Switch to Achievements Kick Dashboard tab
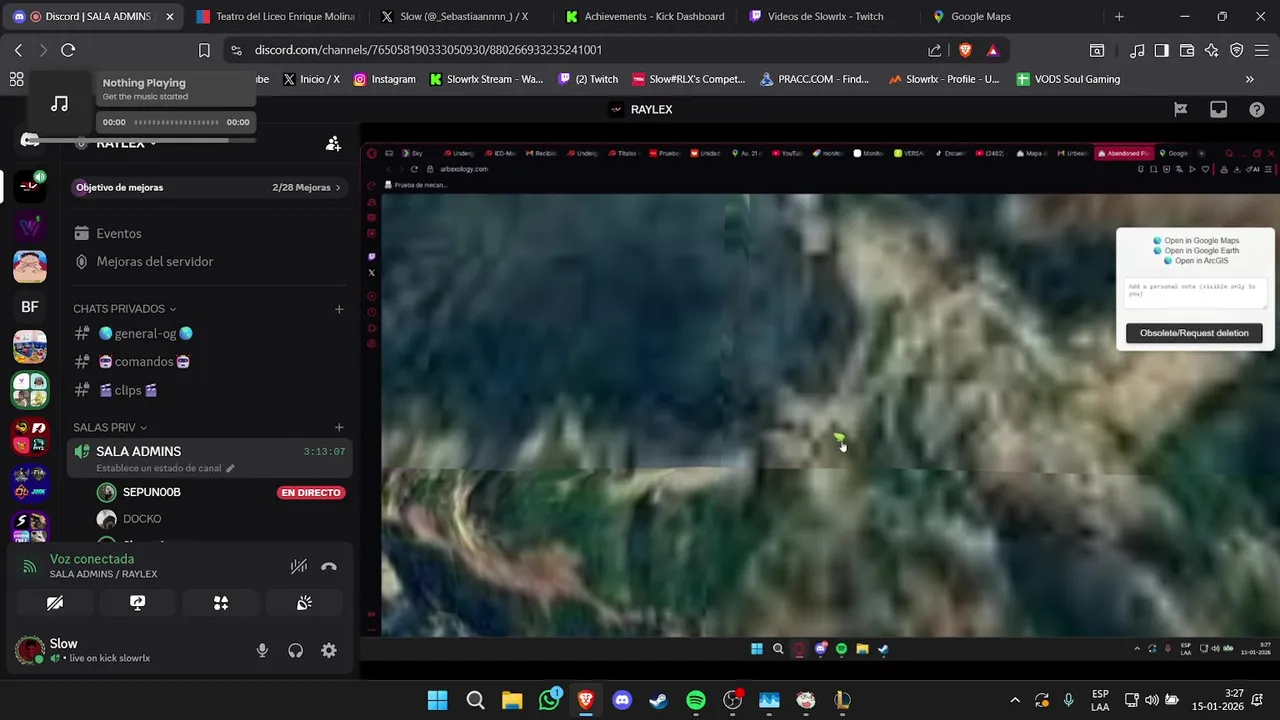This screenshot has height=720, width=1280. [x=645, y=17]
